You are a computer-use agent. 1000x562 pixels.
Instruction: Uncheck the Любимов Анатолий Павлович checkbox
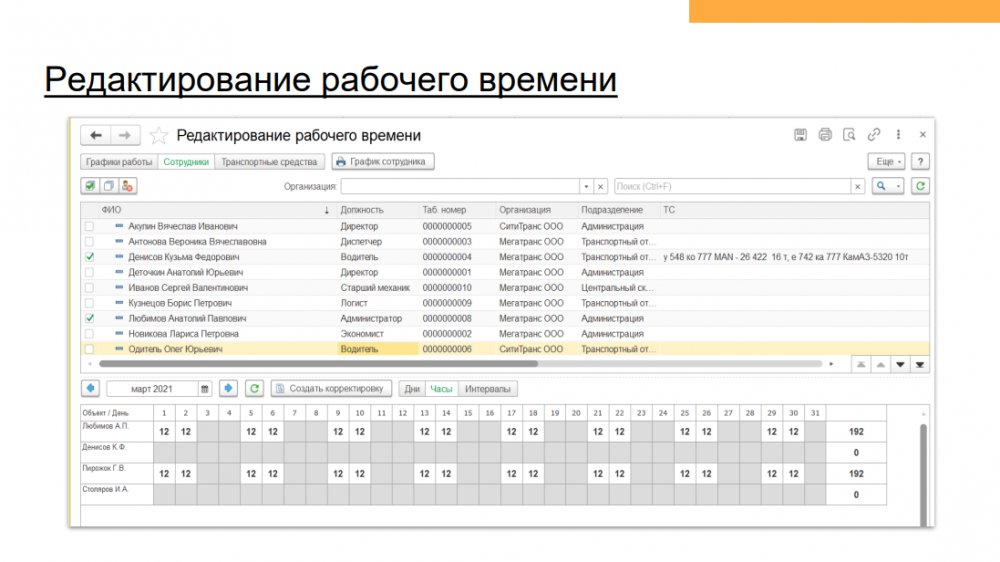pyautogui.click(x=89, y=318)
